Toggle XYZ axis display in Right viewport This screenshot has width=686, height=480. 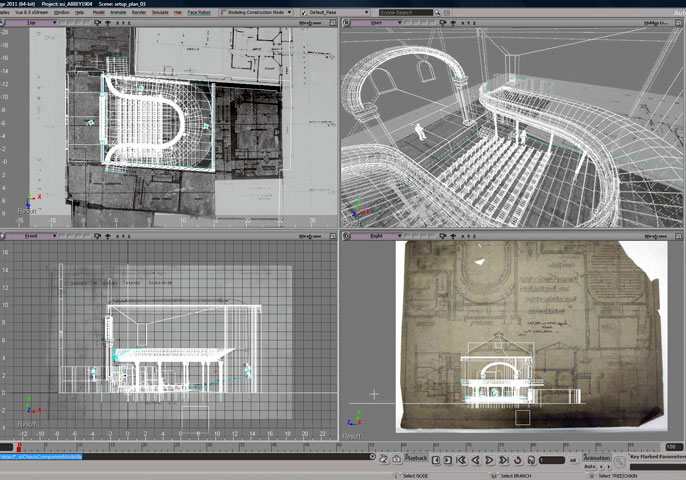coord(469,236)
